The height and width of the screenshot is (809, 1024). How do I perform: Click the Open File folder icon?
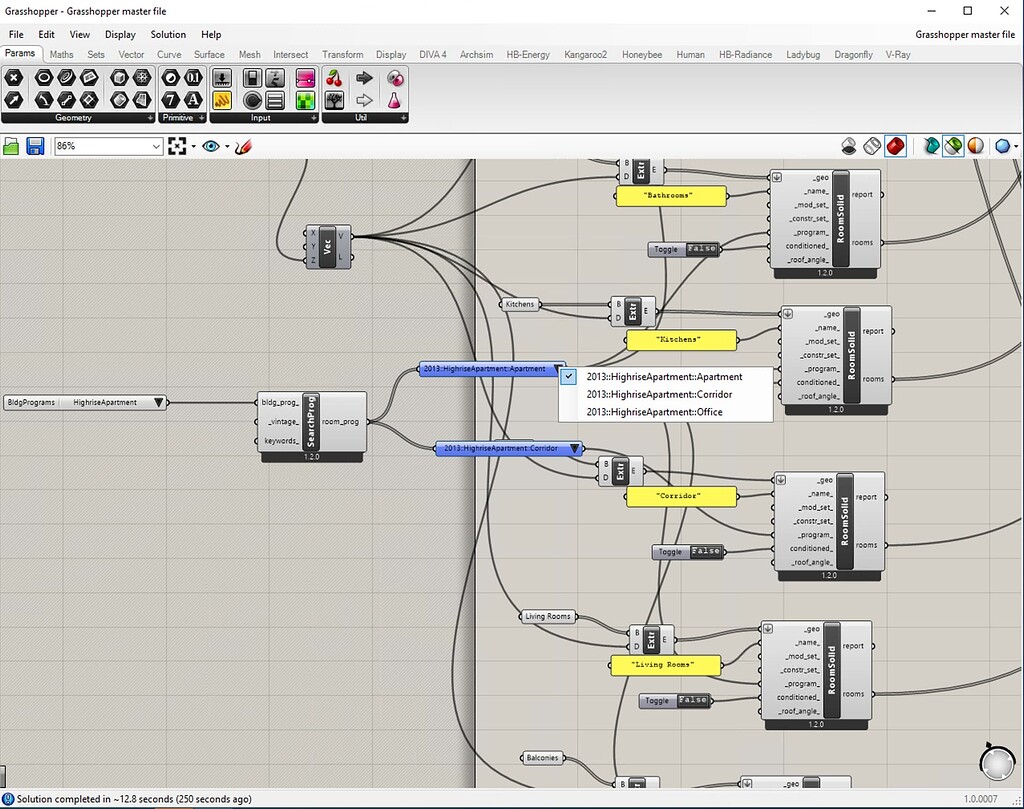[x=11, y=147]
